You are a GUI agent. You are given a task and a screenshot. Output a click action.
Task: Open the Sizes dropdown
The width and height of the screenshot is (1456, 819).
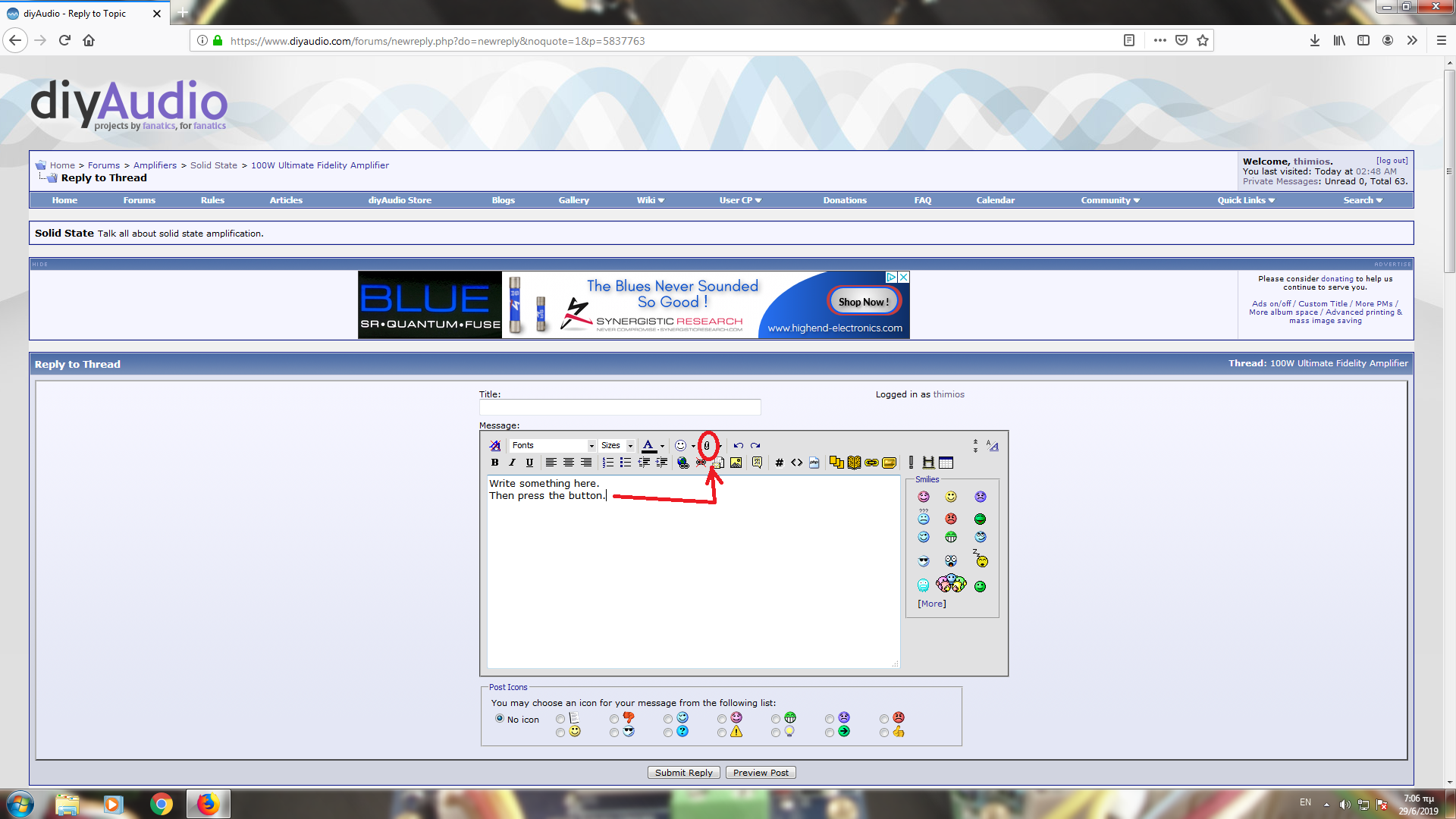(617, 446)
